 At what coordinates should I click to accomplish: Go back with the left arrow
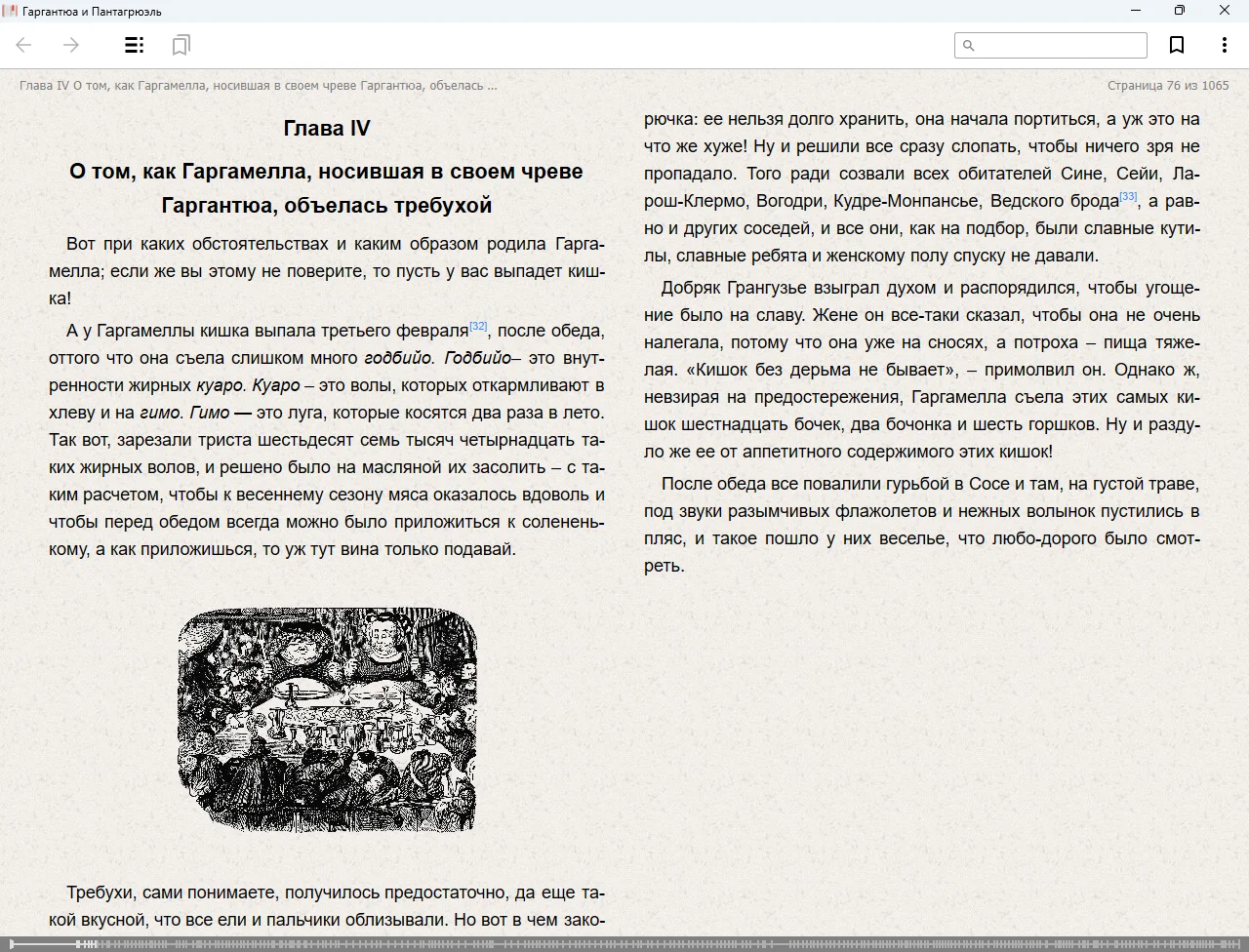point(24,45)
